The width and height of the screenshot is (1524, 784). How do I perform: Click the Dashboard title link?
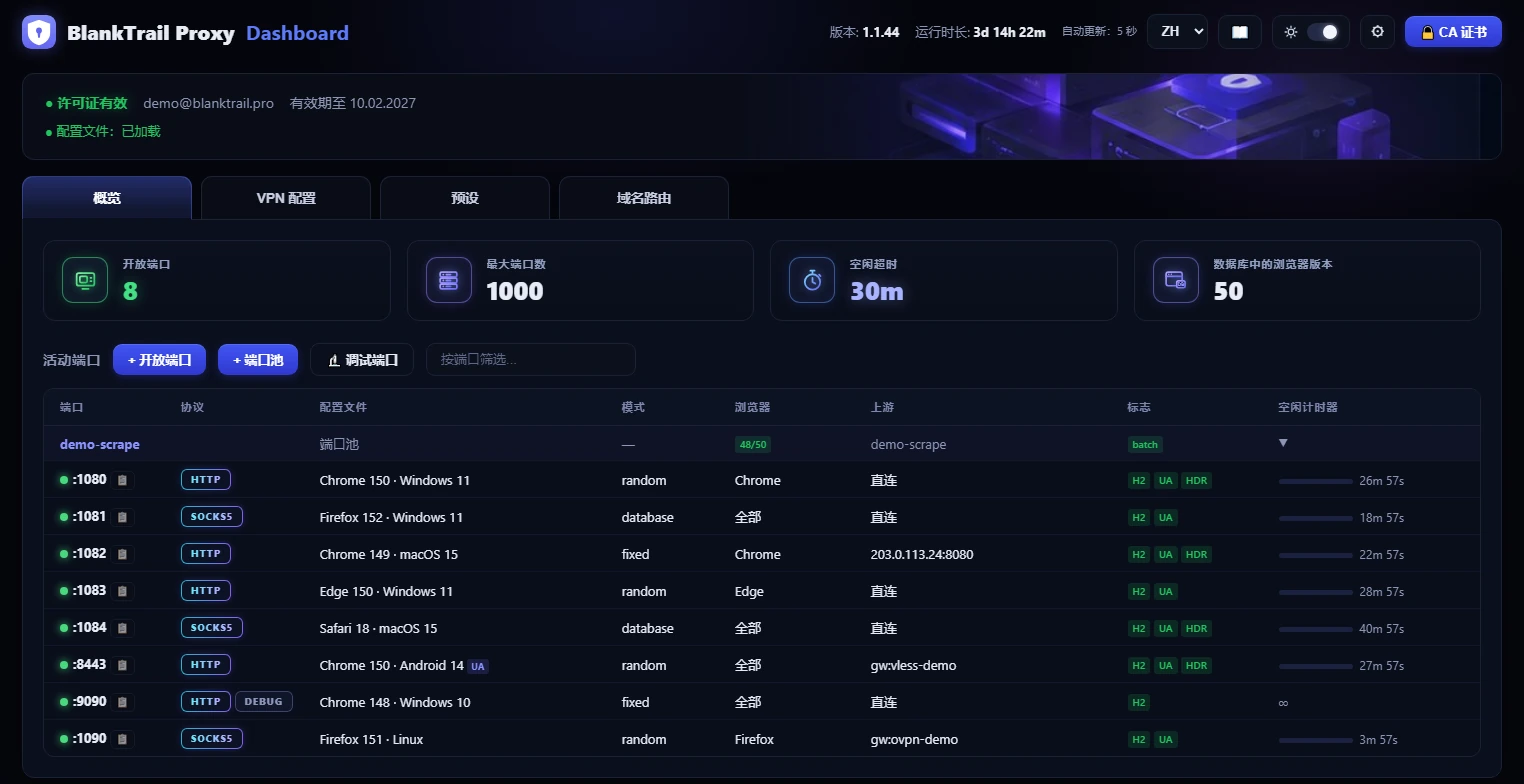(297, 33)
